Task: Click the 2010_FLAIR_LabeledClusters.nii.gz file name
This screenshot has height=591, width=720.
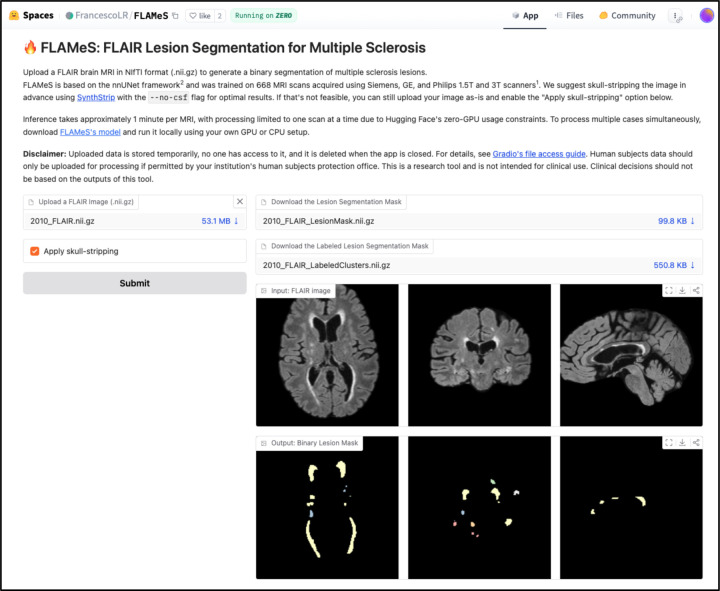Action: (326, 265)
